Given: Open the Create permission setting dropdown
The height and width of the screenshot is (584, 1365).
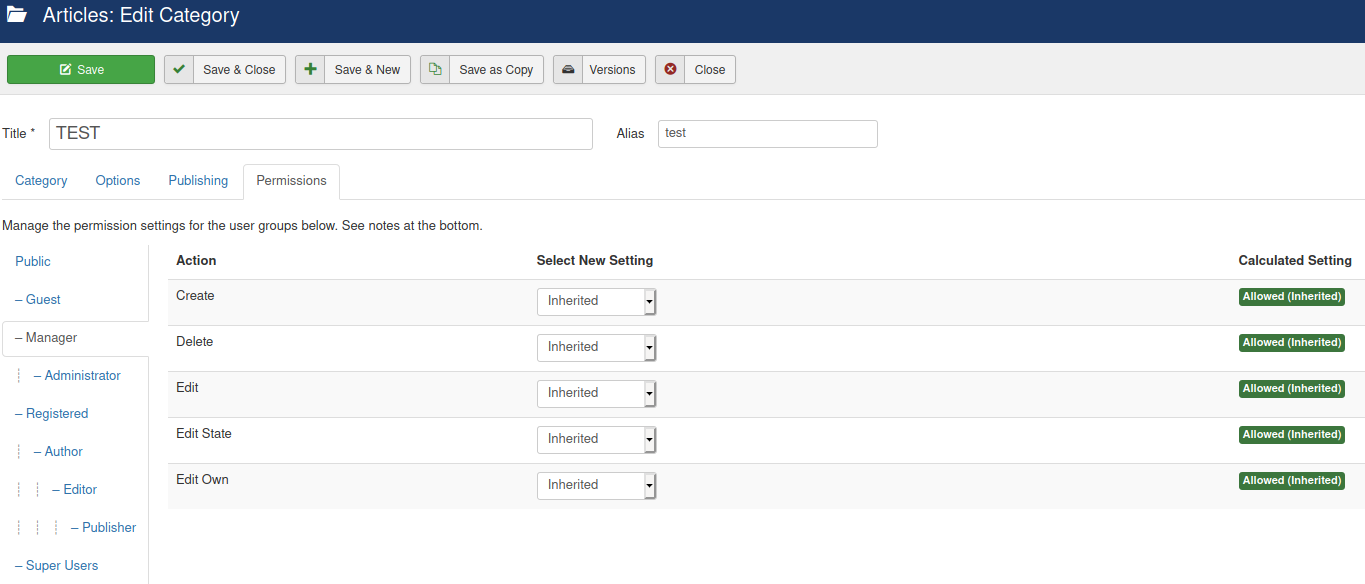Looking at the screenshot, I should [596, 301].
